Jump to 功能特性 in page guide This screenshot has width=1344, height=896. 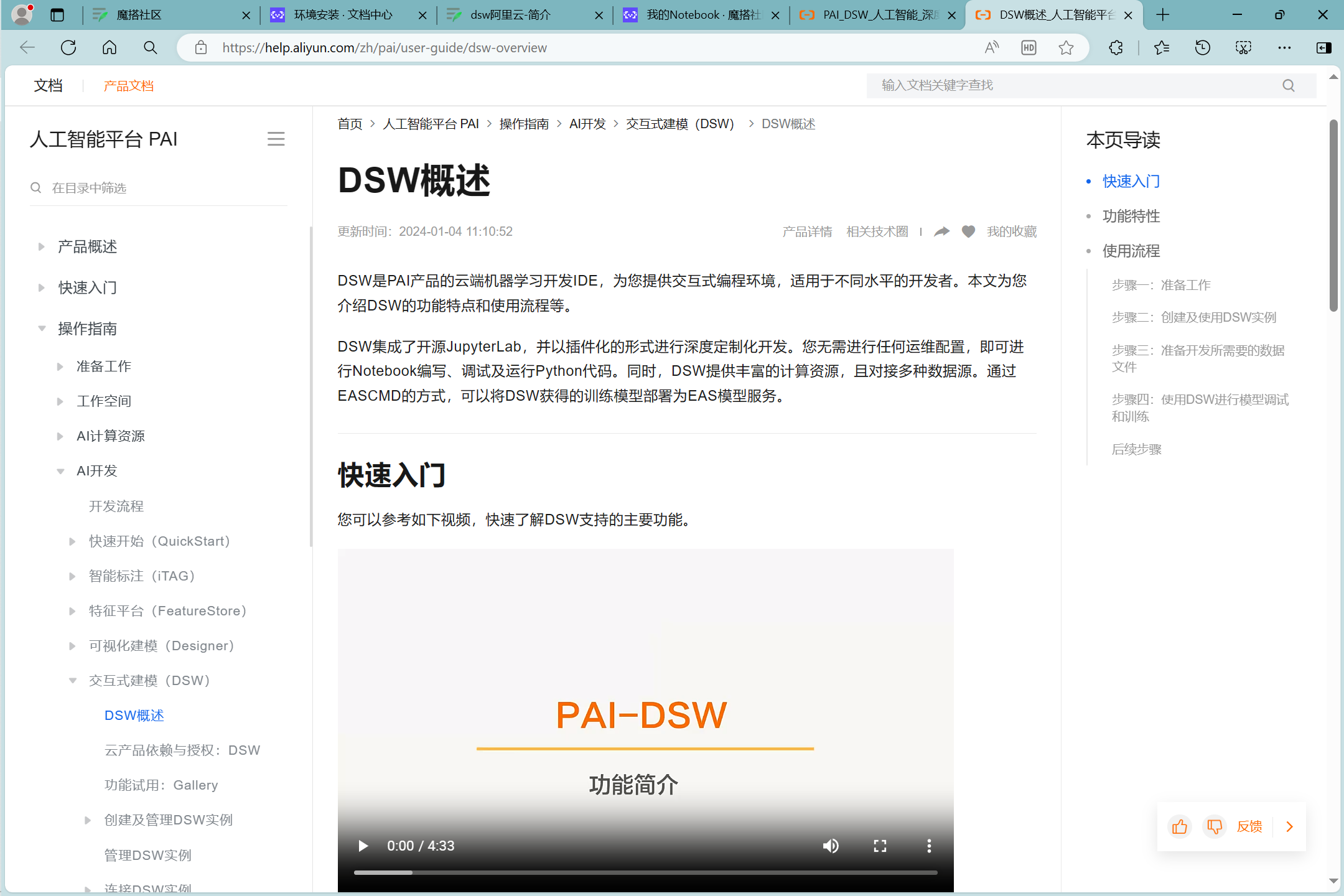[x=1131, y=216]
